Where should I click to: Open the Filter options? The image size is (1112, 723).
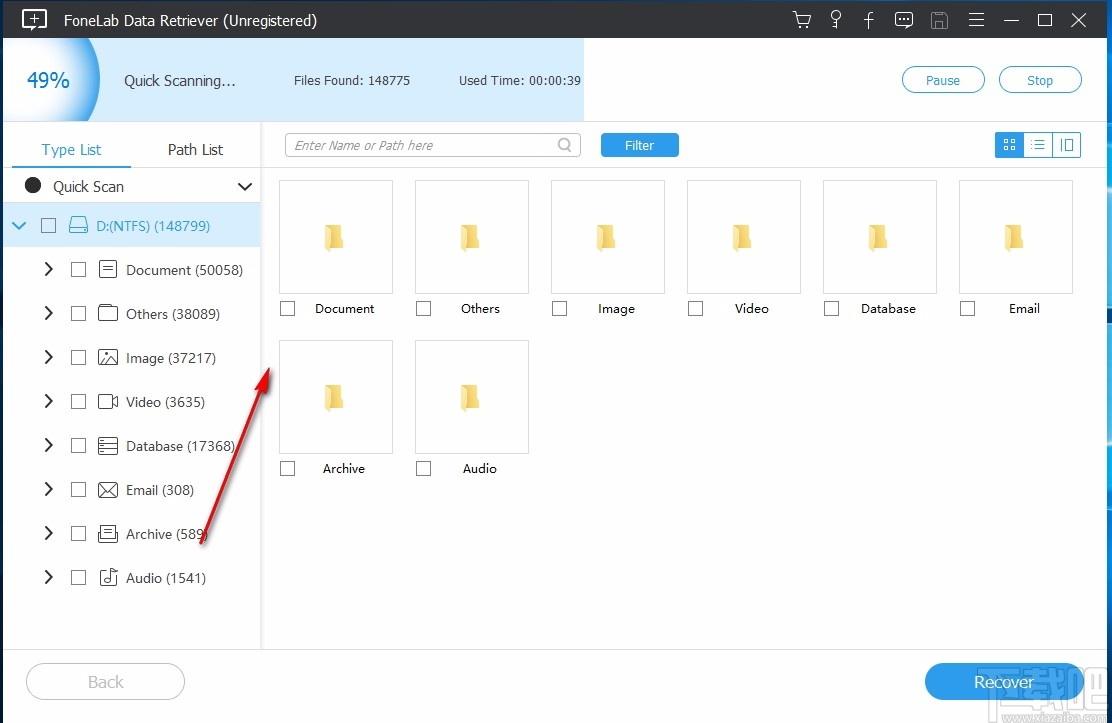pos(639,145)
